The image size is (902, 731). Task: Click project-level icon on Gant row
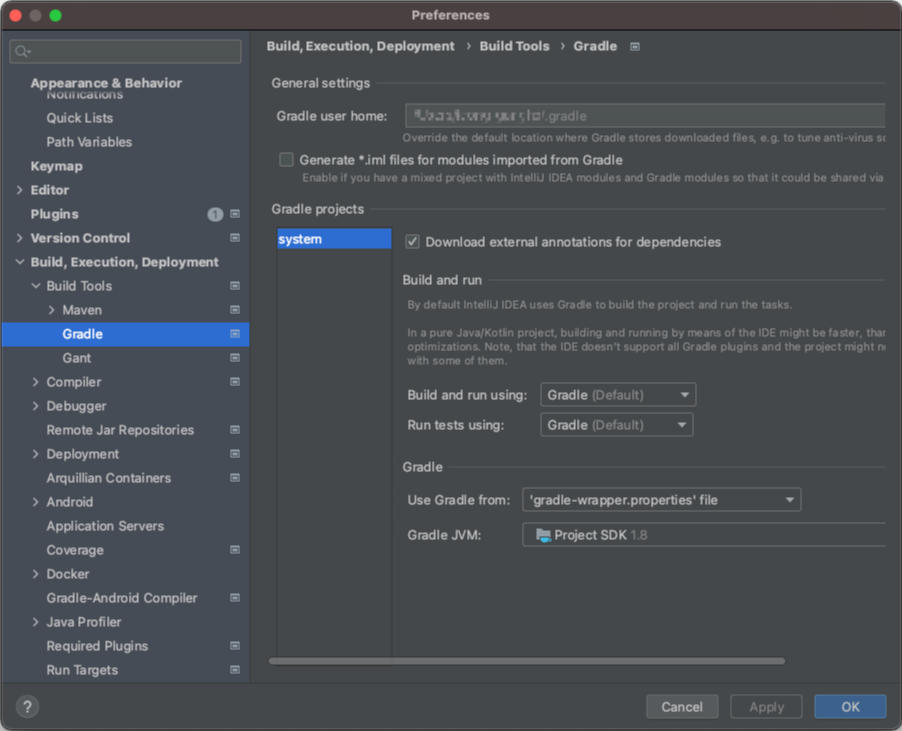tap(235, 358)
